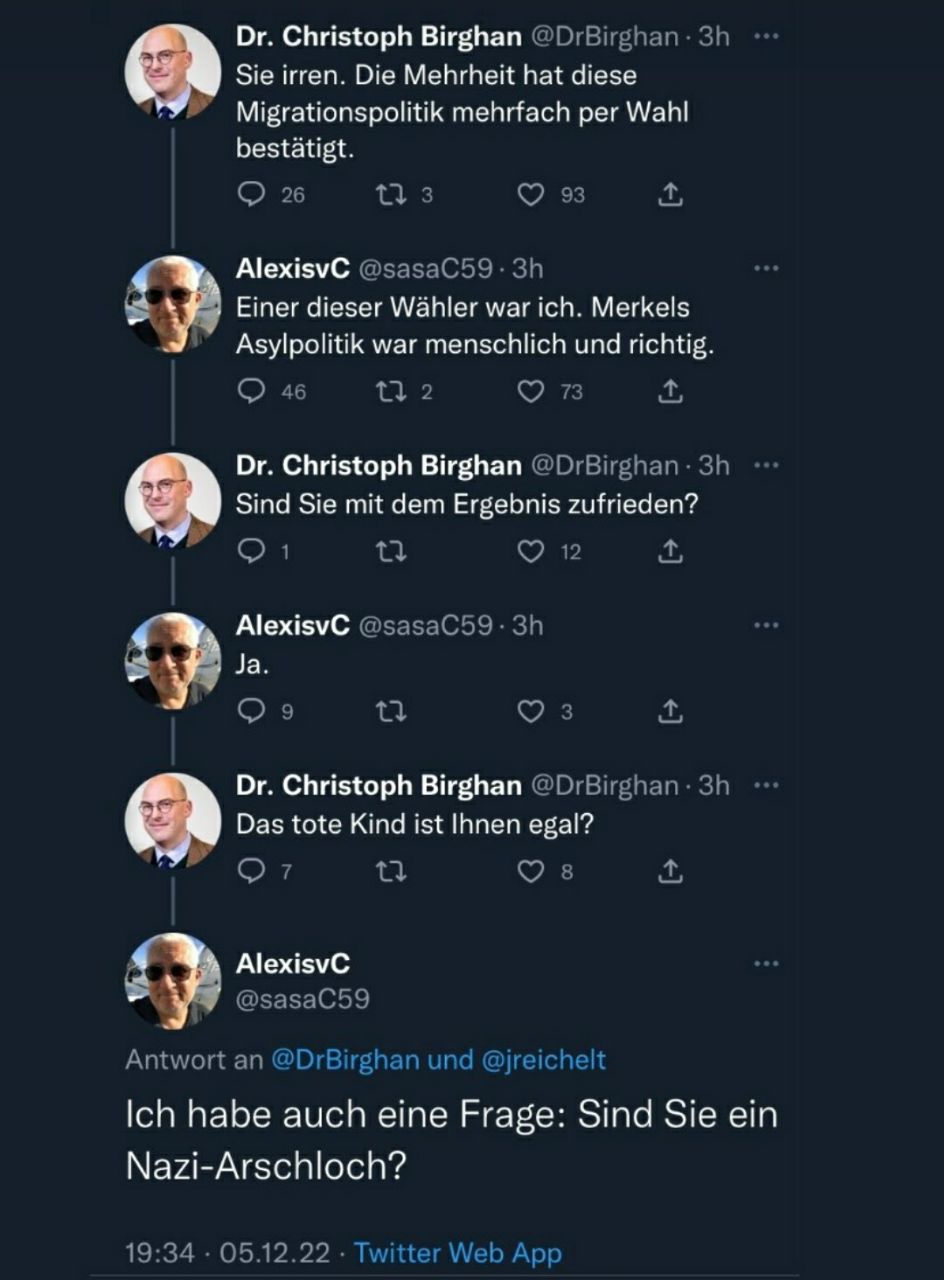Share the "Das tote Kind" tweet
The width and height of the screenshot is (944, 1280).
(671, 871)
